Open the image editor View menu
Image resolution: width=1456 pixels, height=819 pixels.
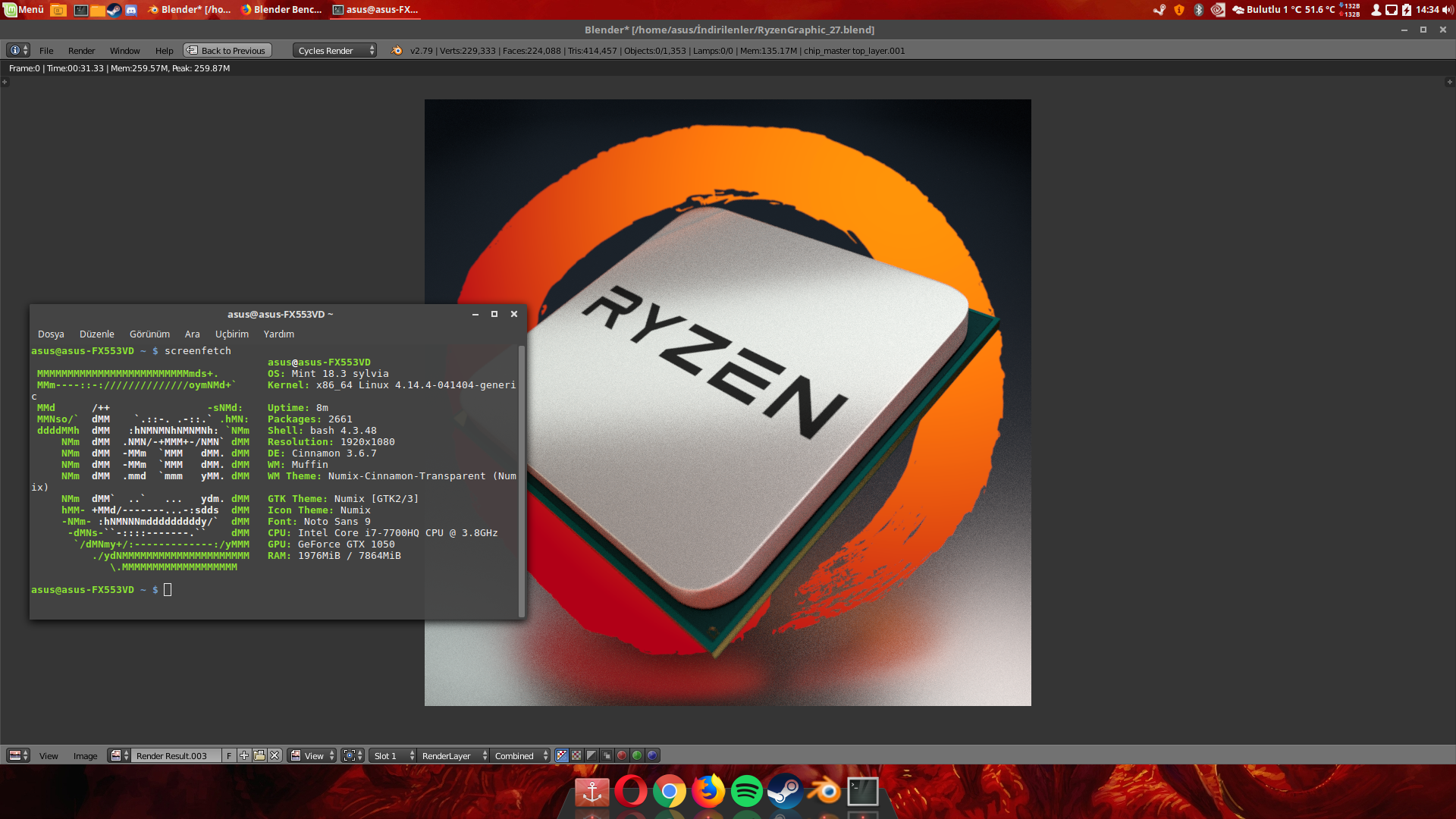pos(49,756)
